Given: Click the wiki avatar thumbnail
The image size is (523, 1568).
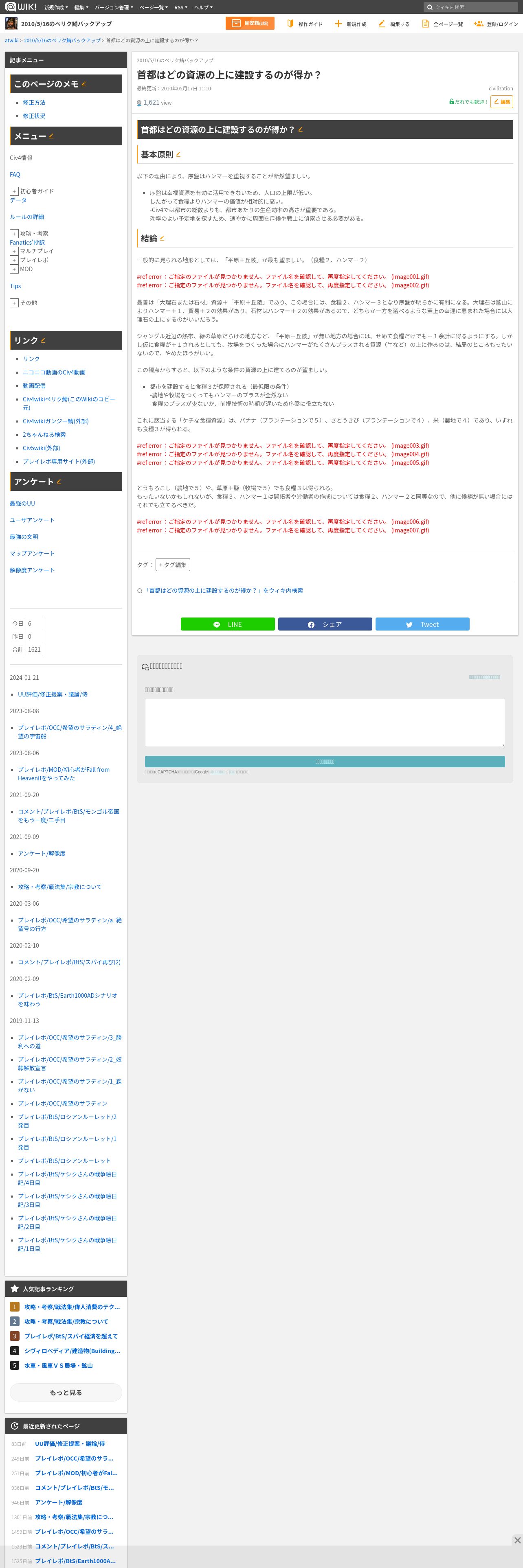Looking at the screenshot, I should tap(11, 24).
